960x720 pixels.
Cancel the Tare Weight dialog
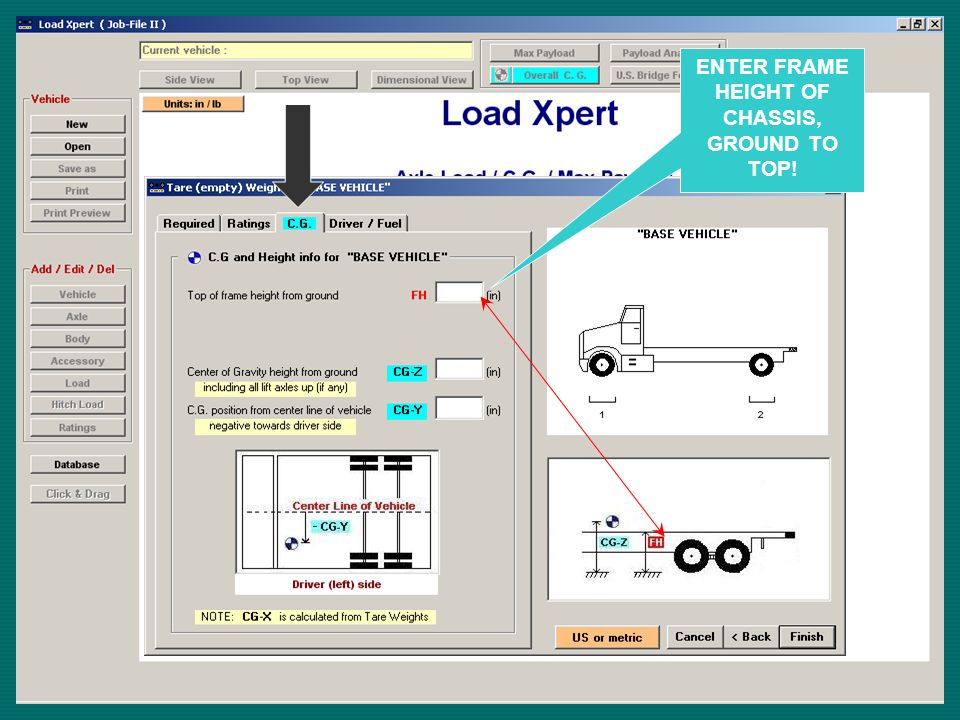pyautogui.click(x=694, y=637)
